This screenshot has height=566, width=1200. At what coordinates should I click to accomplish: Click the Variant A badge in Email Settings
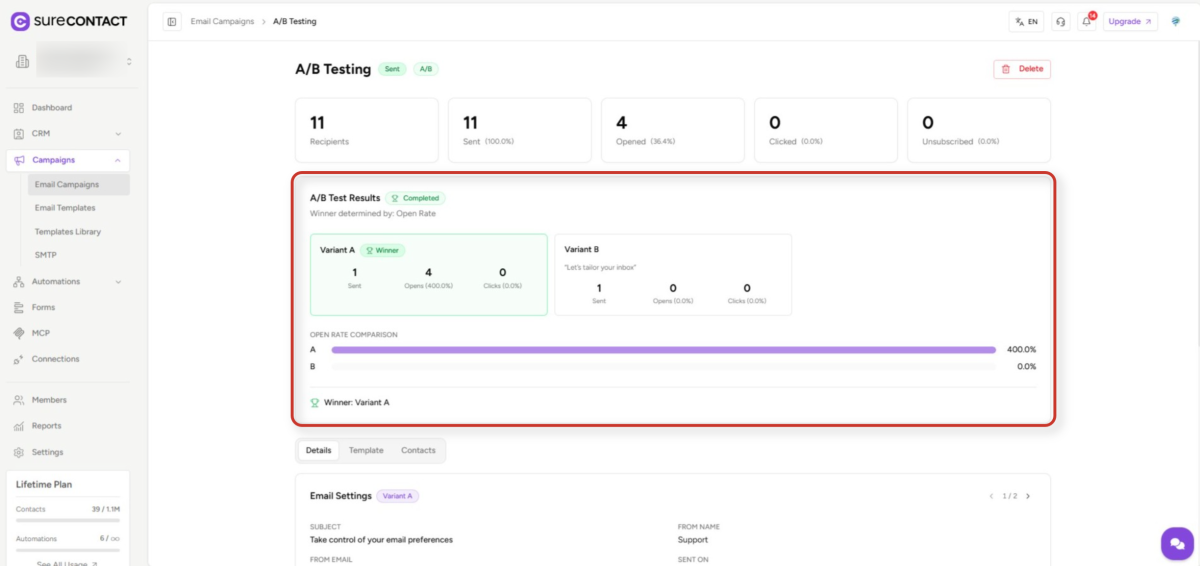click(x=398, y=496)
